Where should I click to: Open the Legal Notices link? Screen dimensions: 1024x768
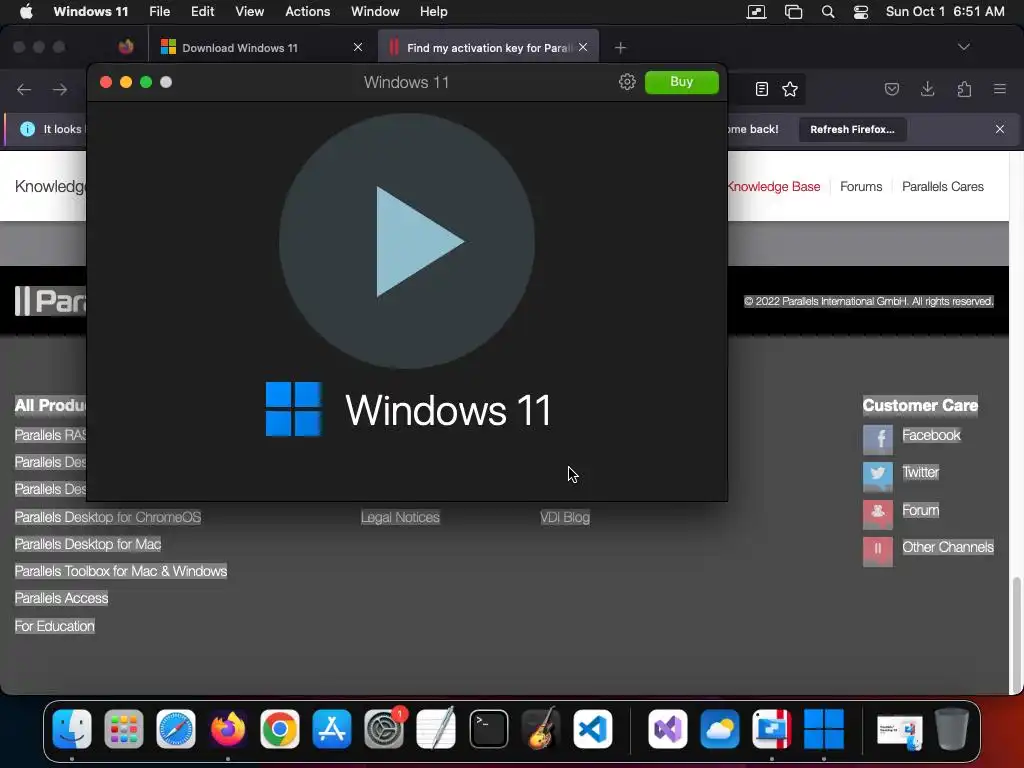pyautogui.click(x=400, y=517)
